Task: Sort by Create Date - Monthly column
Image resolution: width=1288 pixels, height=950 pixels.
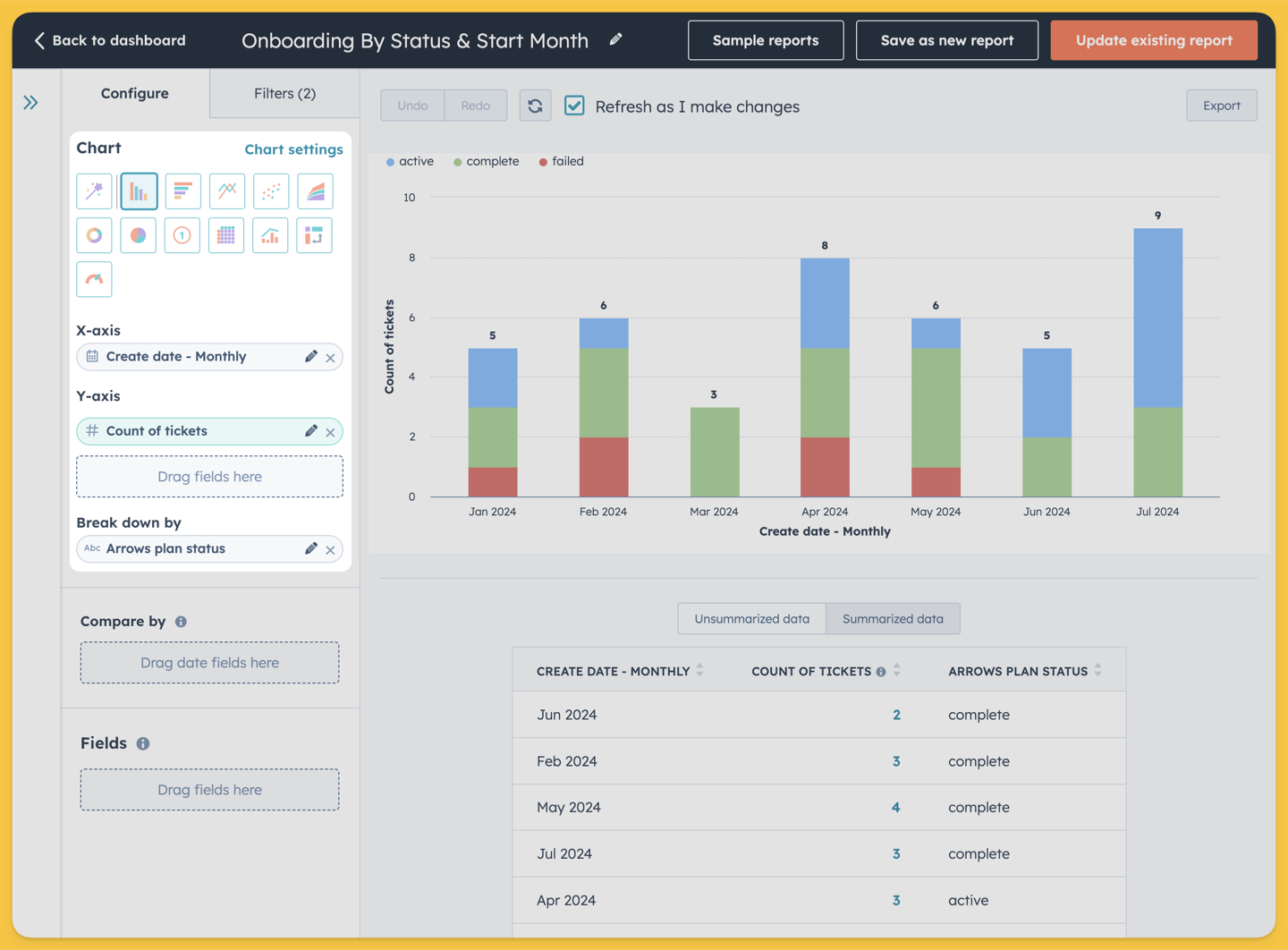Action: [700, 670]
